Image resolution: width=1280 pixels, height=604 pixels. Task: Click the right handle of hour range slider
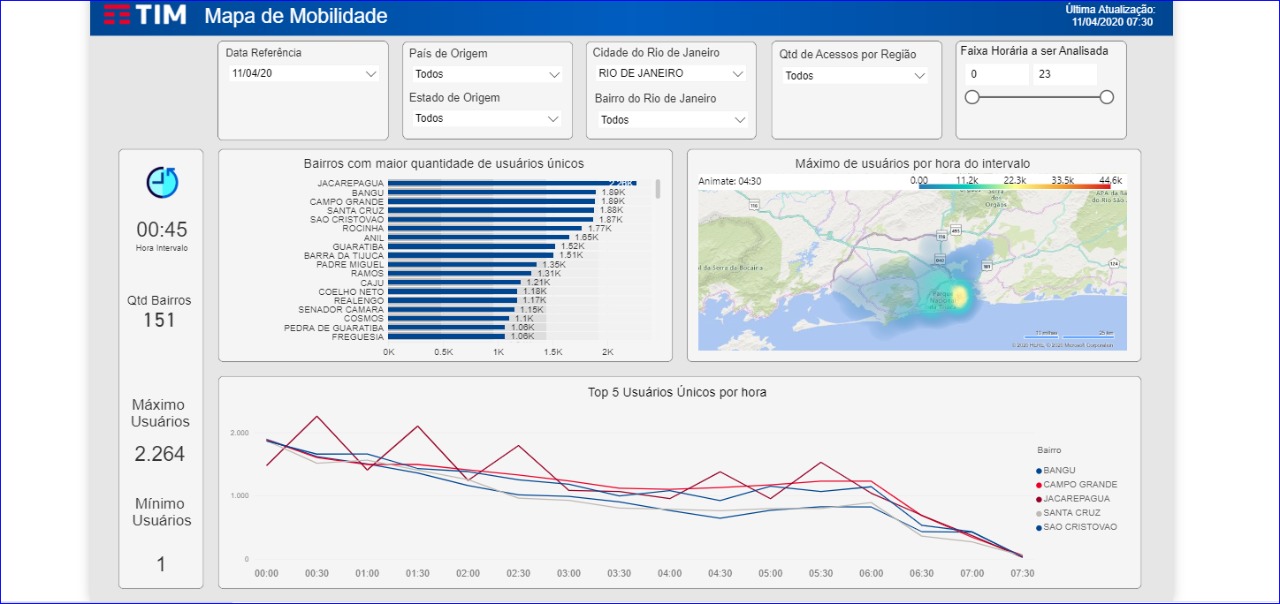(1106, 97)
